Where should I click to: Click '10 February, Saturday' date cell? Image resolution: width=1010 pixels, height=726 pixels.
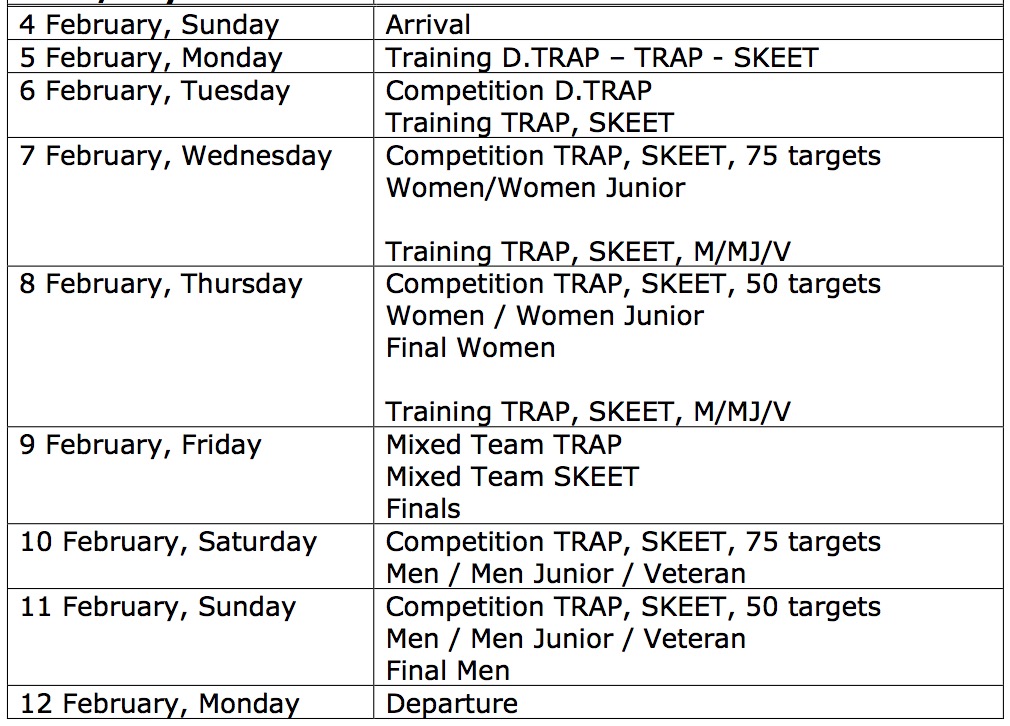pos(190,556)
